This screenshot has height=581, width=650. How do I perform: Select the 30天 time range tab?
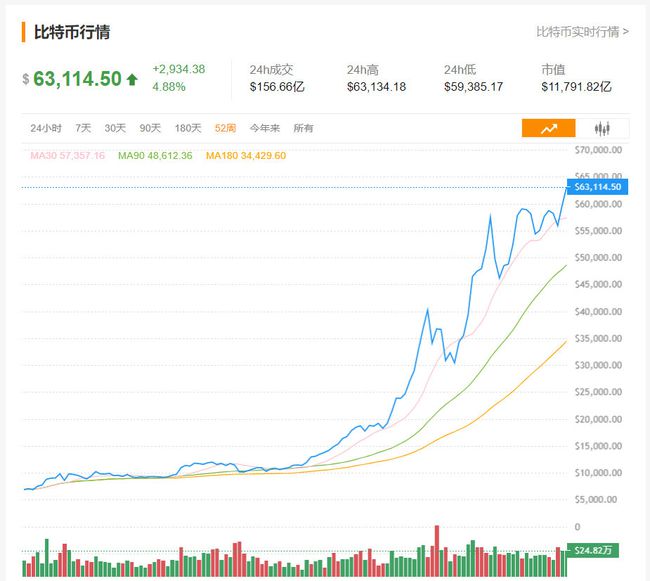[115, 128]
